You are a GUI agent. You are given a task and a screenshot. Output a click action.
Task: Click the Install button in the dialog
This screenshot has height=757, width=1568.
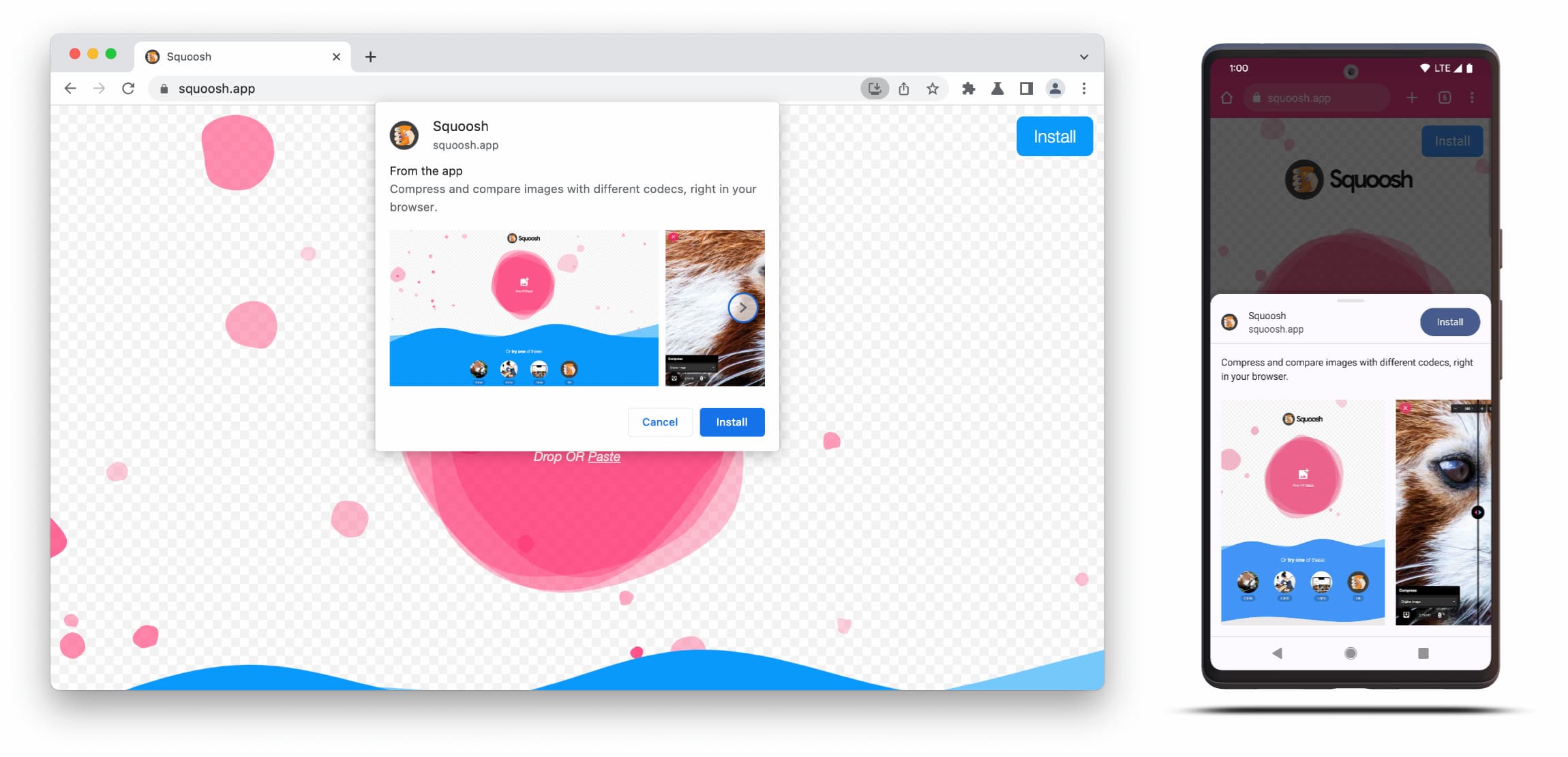[x=731, y=421]
